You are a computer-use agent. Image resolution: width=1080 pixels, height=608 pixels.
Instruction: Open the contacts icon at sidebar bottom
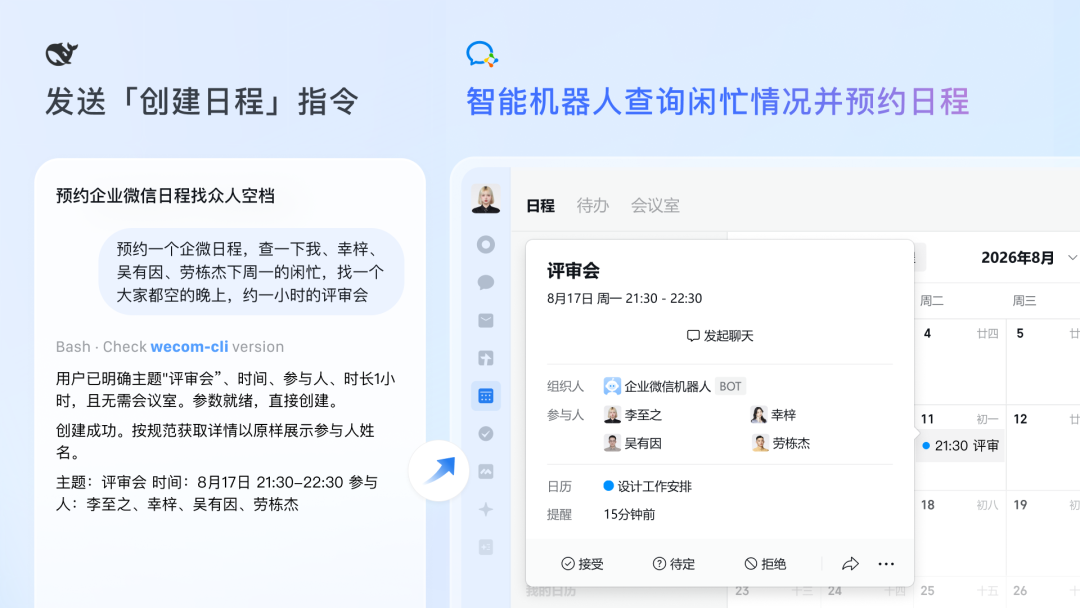tap(486, 547)
